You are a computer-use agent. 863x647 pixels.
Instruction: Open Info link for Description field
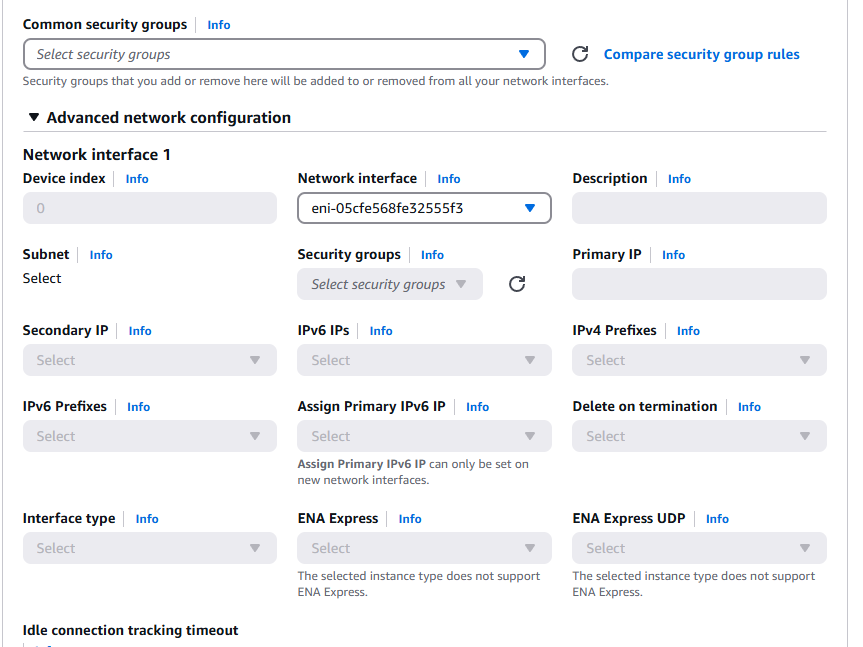679,179
